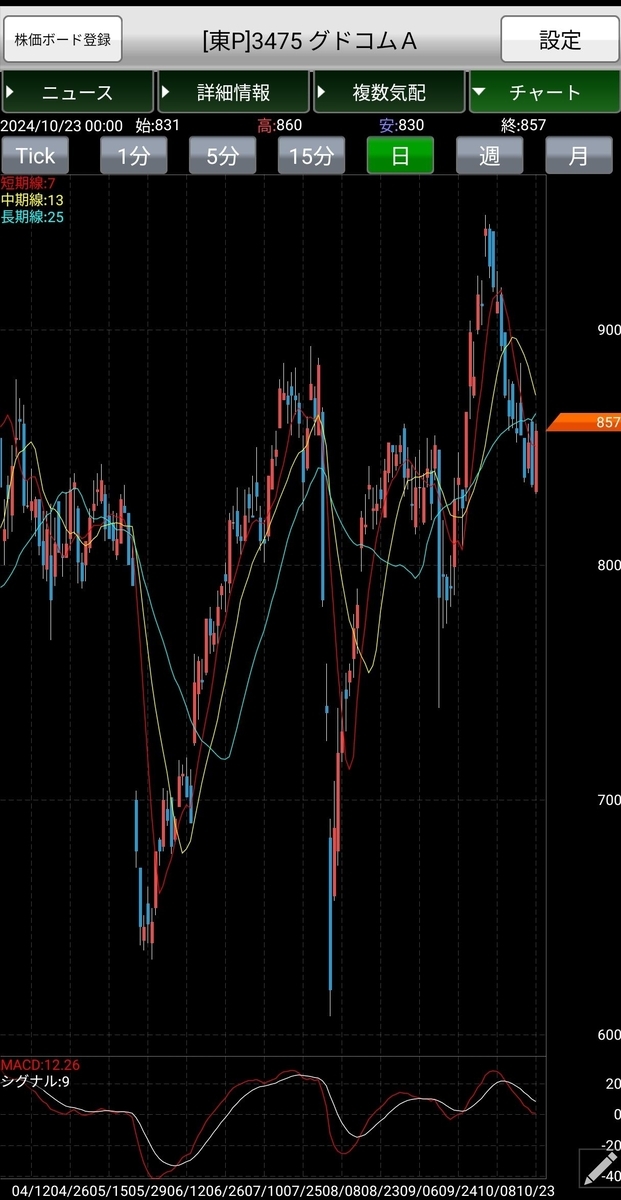Switch to the ニュース tab

click(x=77, y=92)
